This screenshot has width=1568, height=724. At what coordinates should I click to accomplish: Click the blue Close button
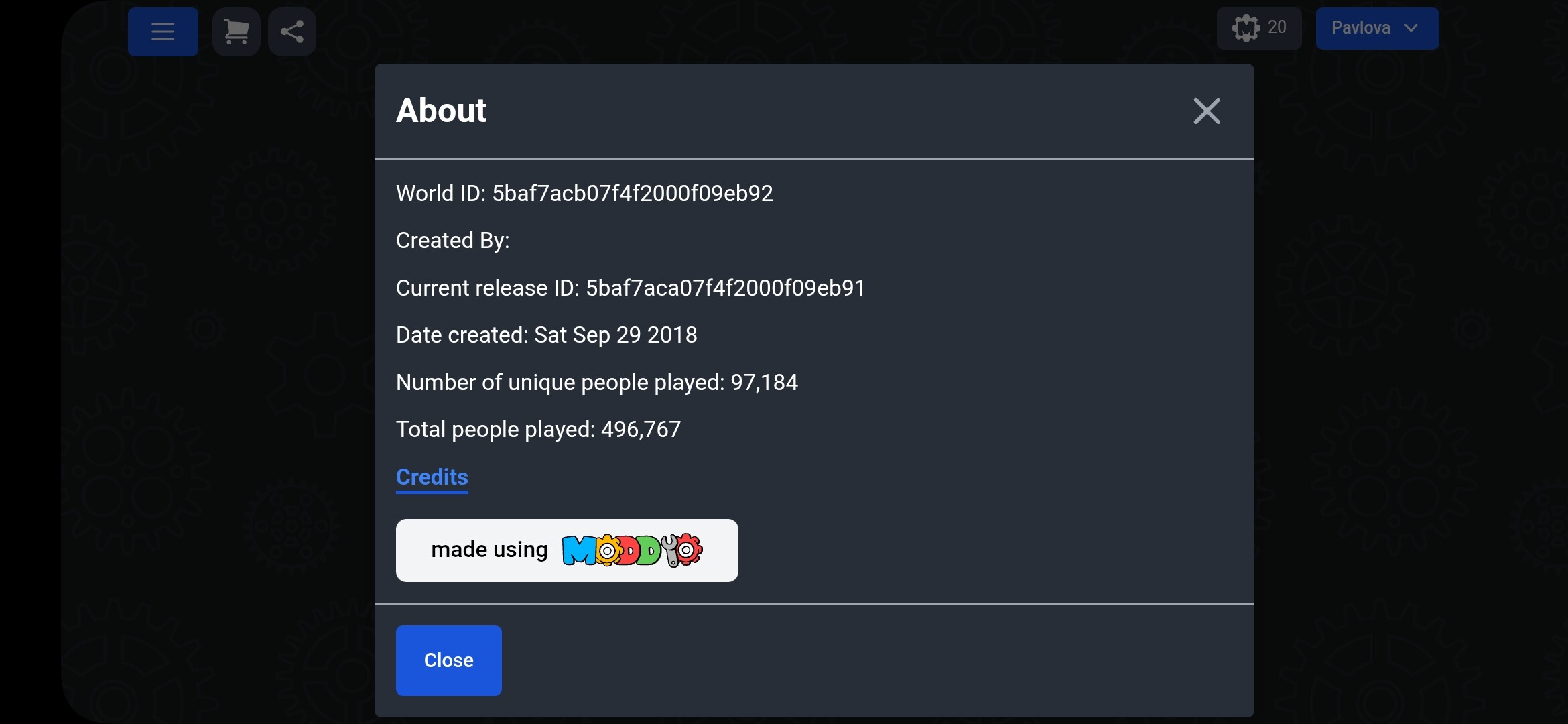(448, 660)
